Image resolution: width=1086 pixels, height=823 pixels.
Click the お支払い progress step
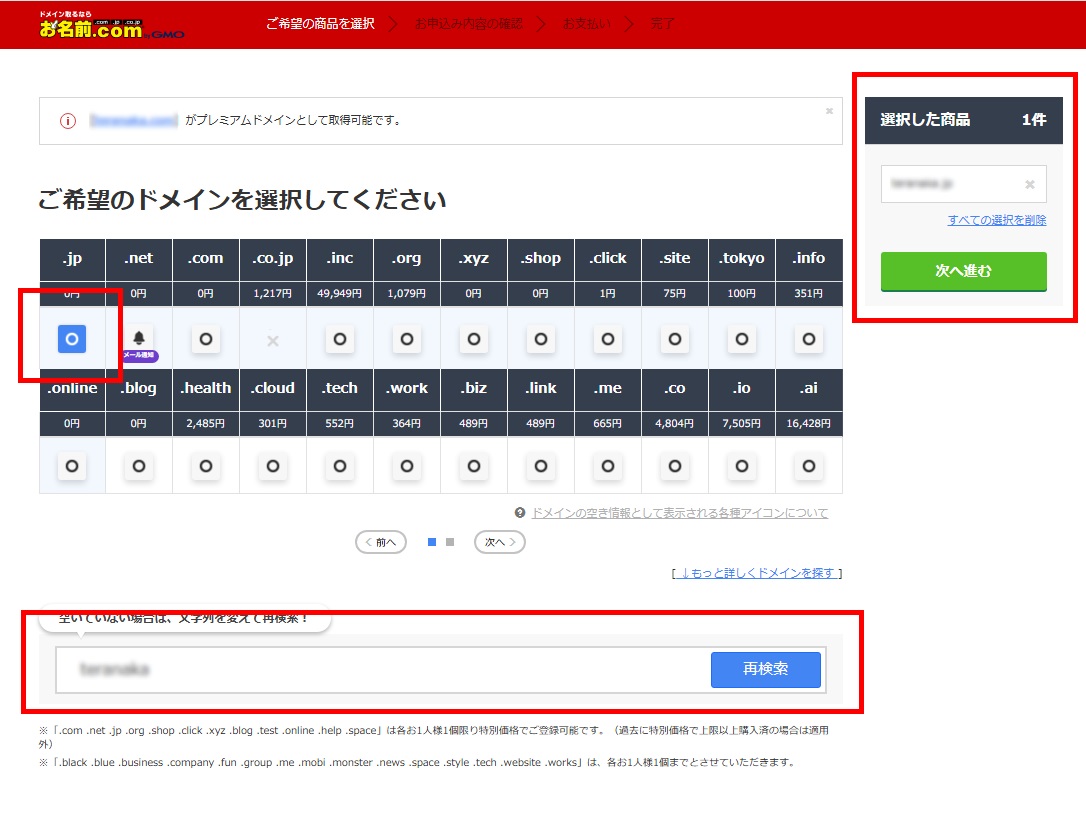(x=586, y=22)
